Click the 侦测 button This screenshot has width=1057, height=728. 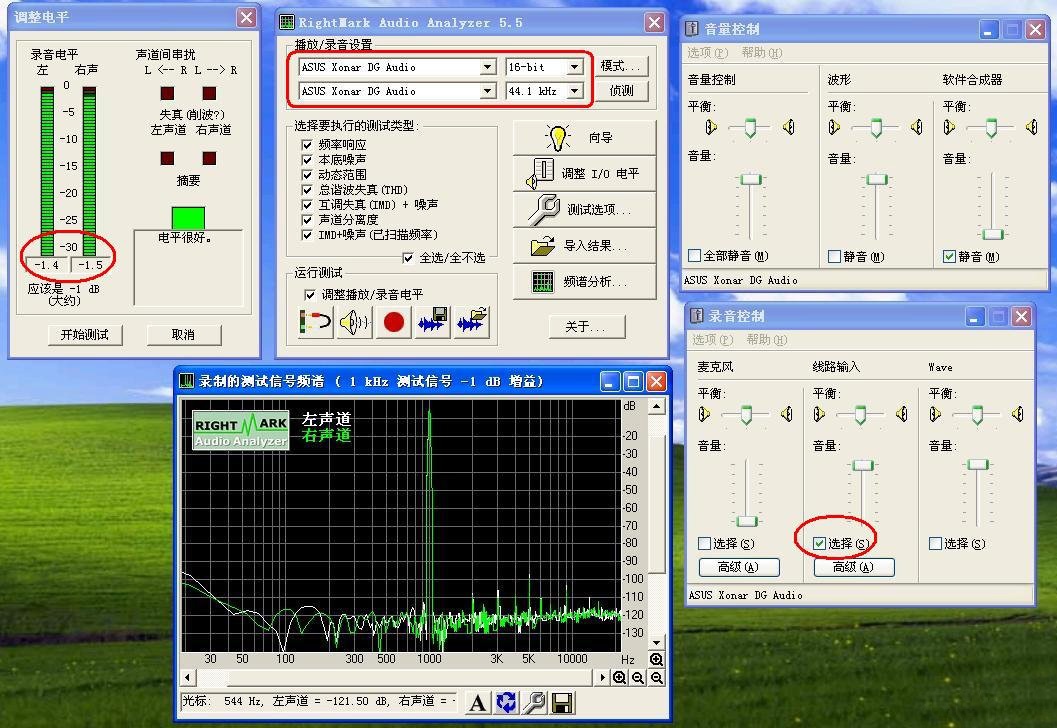(x=622, y=90)
